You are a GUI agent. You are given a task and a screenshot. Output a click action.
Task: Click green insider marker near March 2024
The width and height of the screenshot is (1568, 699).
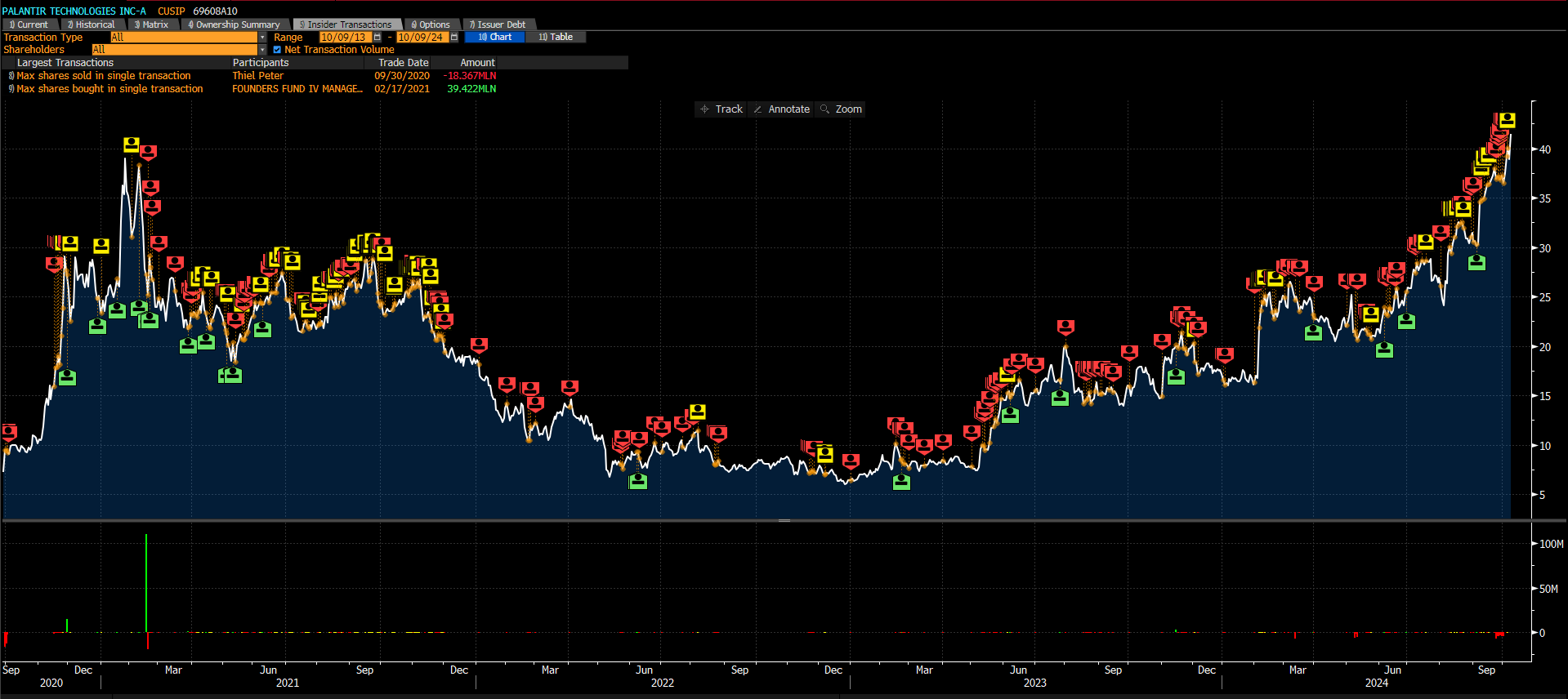click(1313, 332)
